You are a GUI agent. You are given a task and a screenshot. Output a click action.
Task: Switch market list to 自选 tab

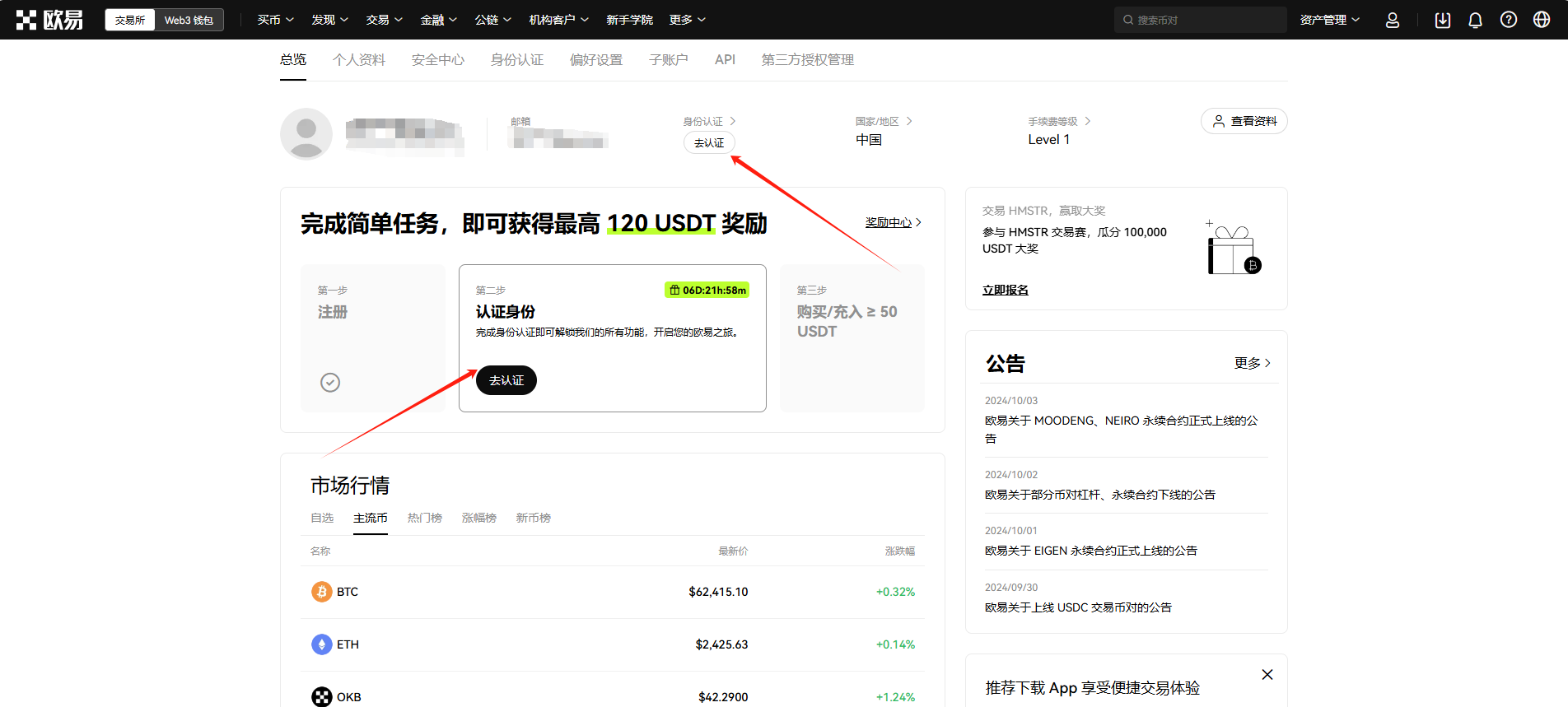[x=322, y=518]
